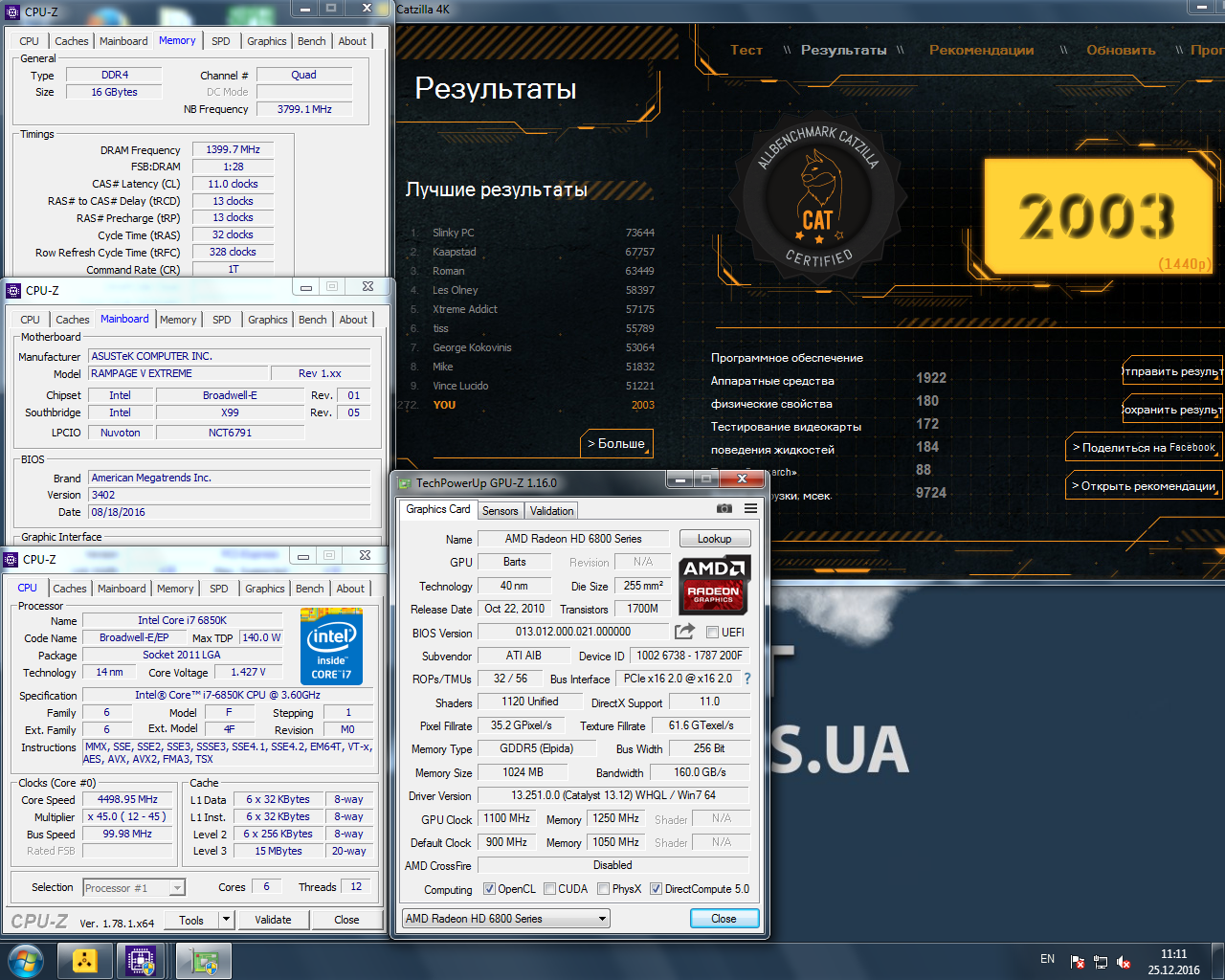
Task: Toggle the DirectCompute 5.0 checkbox
Action: (656, 889)
